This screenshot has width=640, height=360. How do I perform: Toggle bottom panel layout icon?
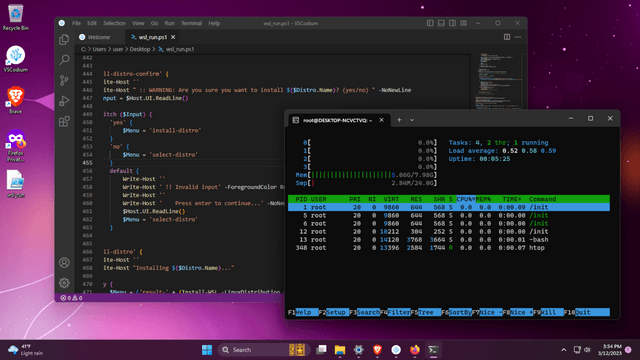(441, 23)
